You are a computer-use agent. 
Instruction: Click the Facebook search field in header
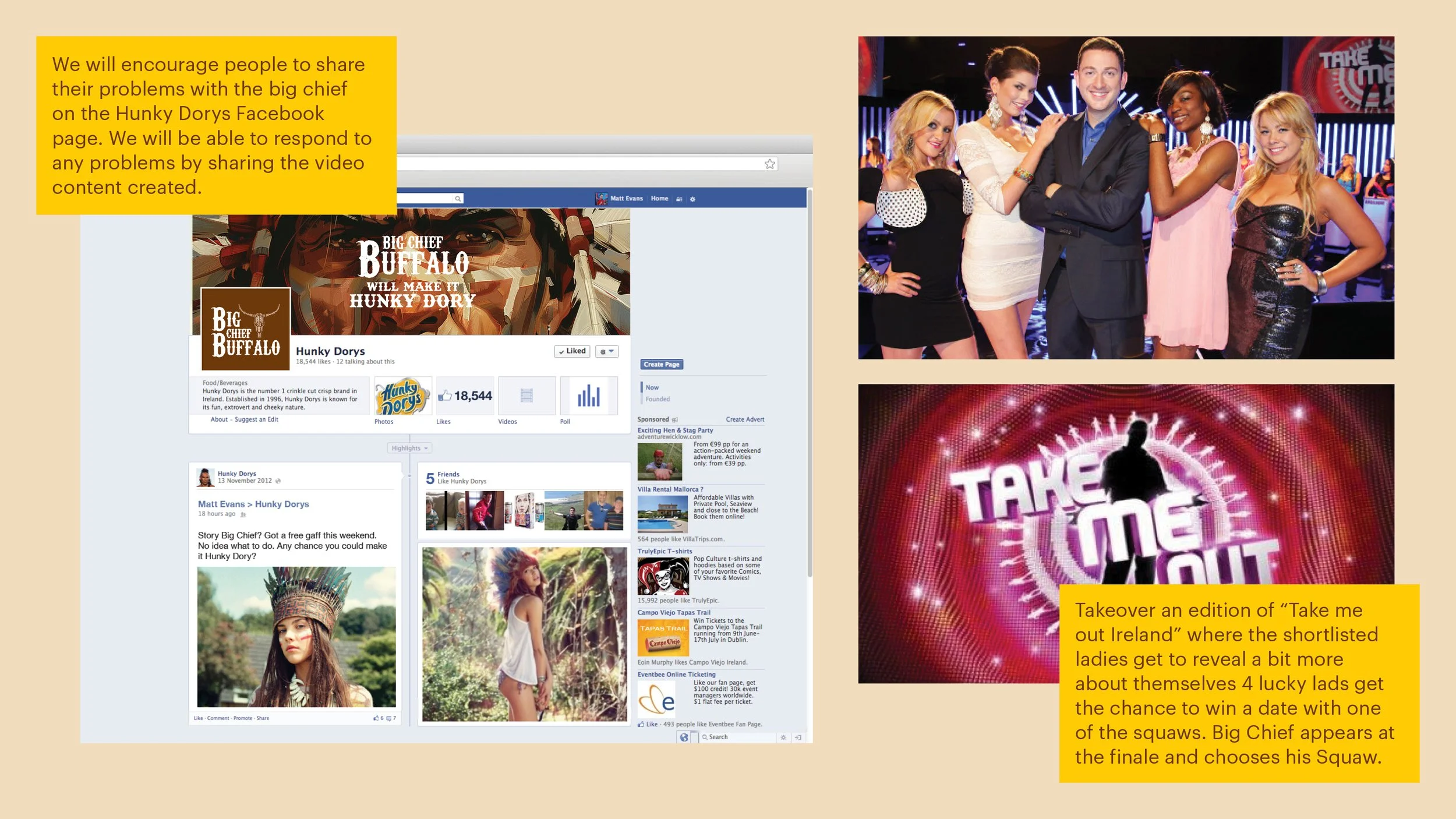(430, 199)
